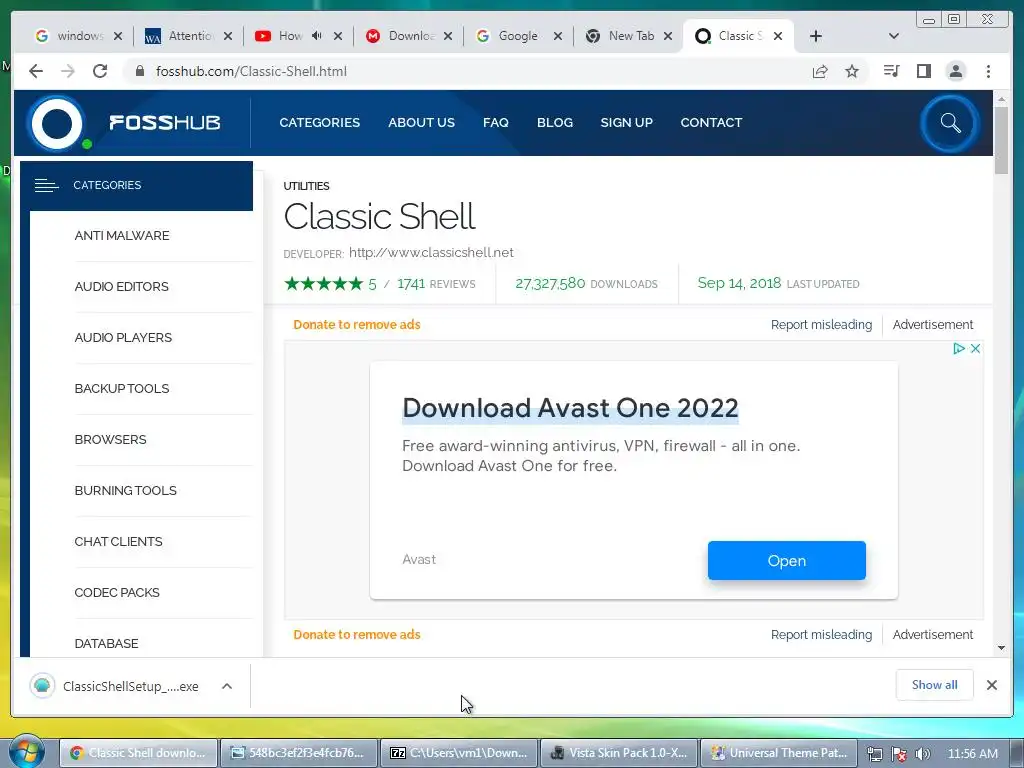Click Show all downloads button
Image resolution: width=1024 pixels, height=768 pixels.
(935, 684)
